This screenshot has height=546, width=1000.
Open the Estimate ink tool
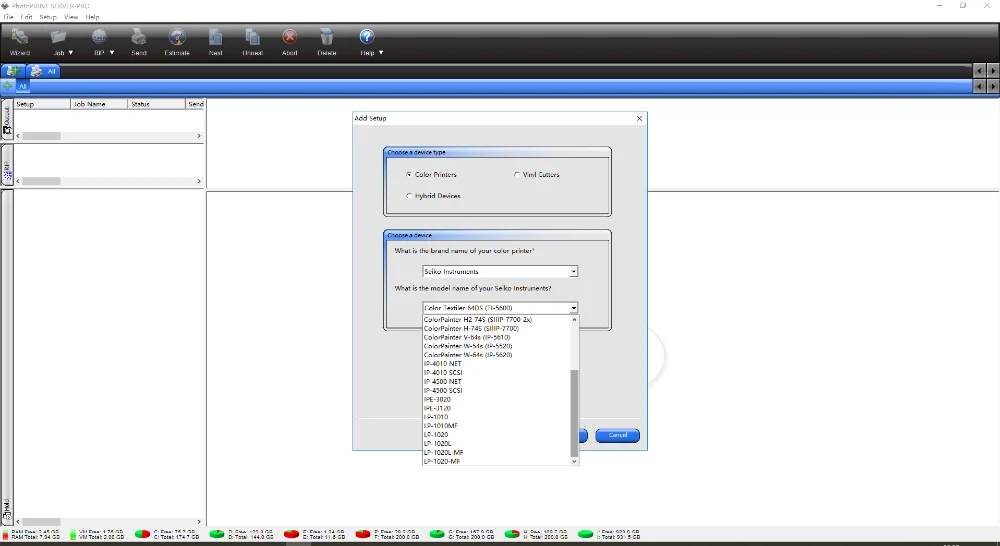[177, 37]
